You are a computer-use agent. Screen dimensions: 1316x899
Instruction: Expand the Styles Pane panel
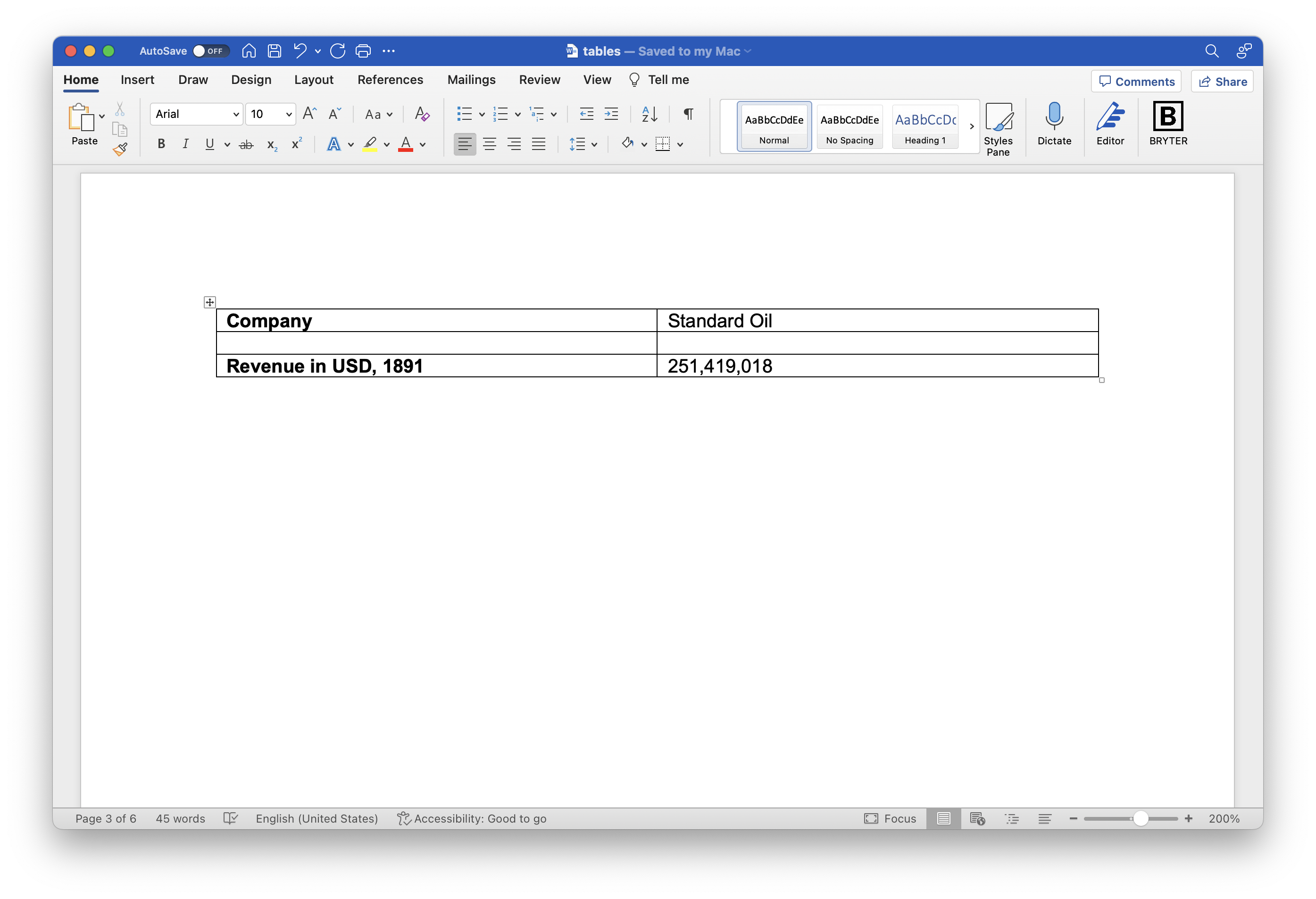pos(998,125)
